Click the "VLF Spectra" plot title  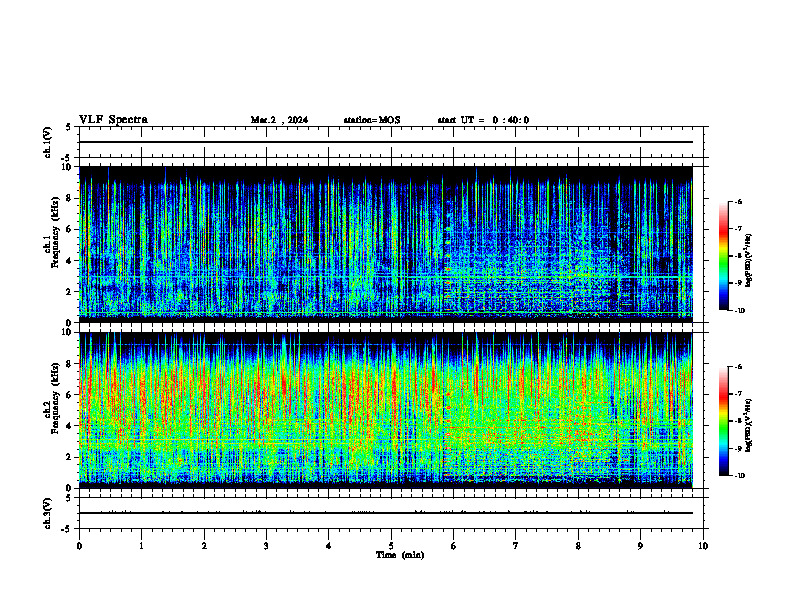tap(113, 120)
